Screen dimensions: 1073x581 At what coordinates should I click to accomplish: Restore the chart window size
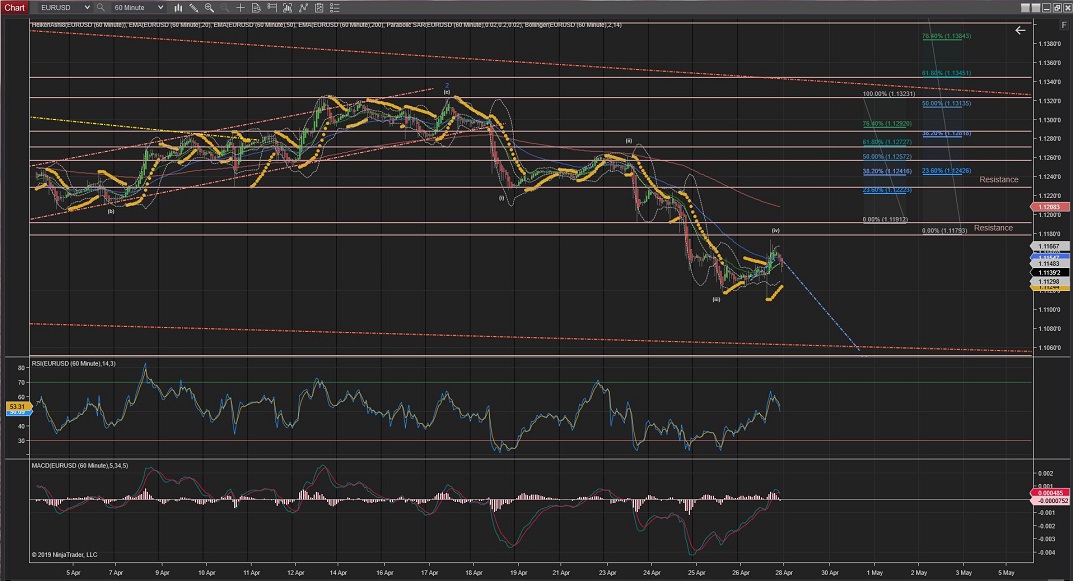tap(1057, 8)
